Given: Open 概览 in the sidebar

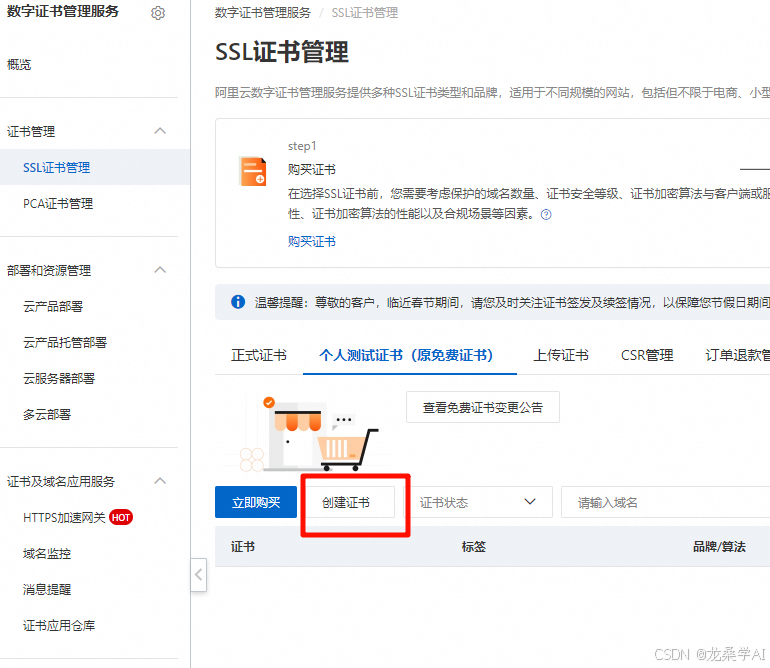Looking at the screenshot, I should click(x=19, y=64).
